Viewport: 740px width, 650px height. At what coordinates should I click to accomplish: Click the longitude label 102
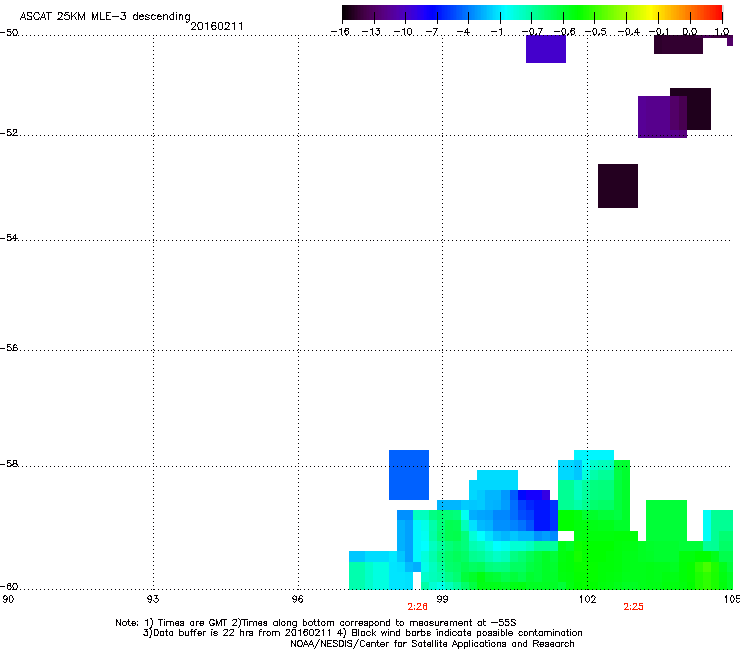click(x=587, y=599)
